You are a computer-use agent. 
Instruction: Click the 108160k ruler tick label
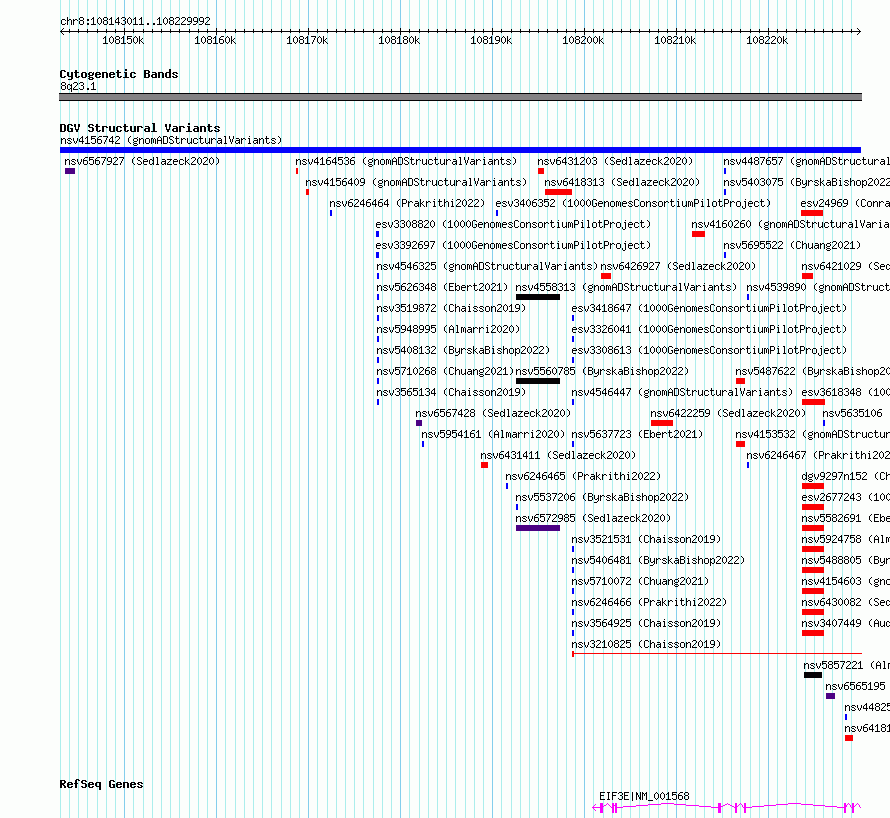coord(215,40)
